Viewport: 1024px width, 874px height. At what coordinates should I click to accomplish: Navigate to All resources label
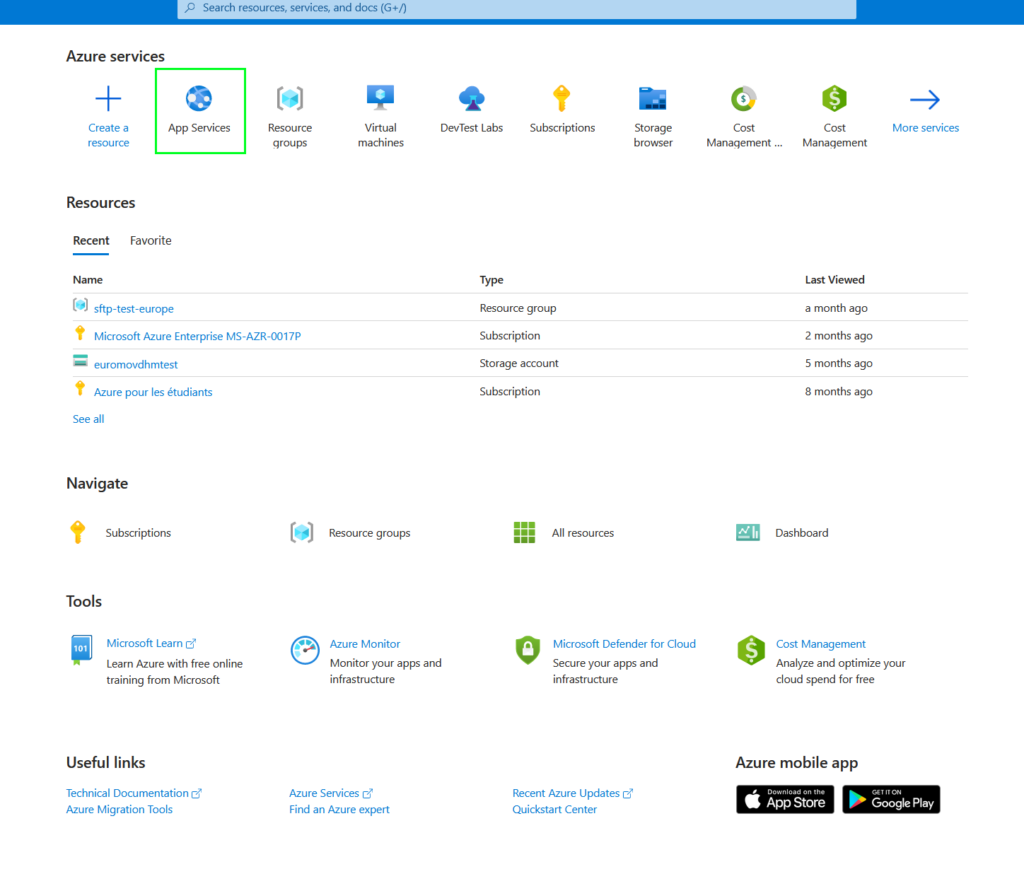(583, 533)
